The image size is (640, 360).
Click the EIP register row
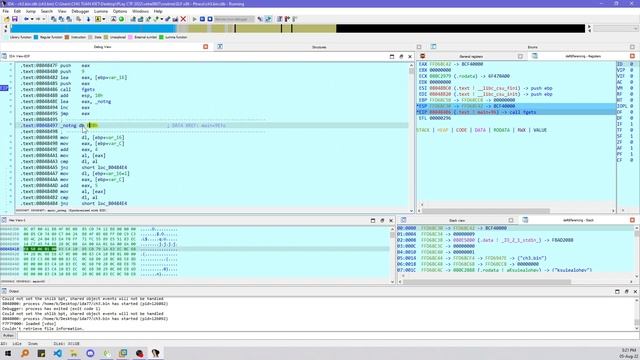516,112
